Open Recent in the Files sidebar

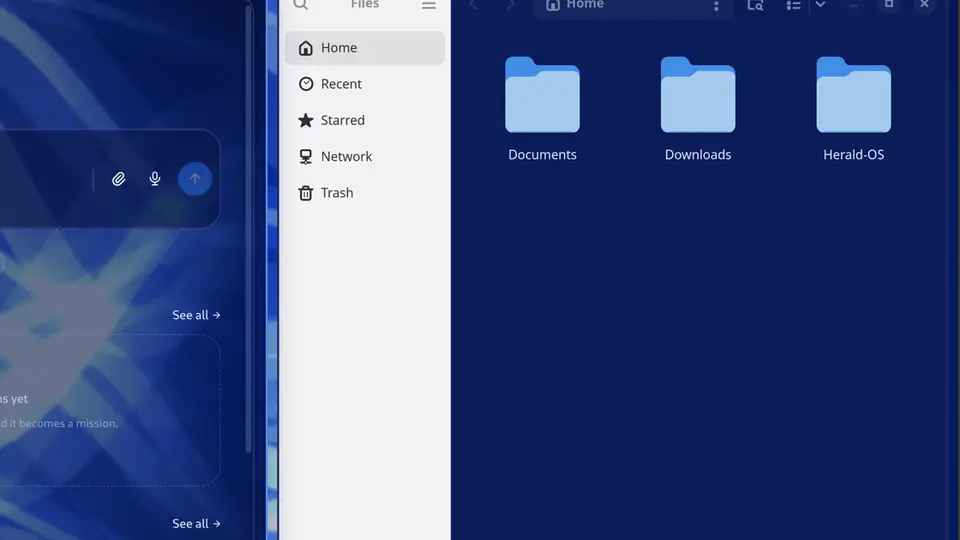tap(364, 84)
